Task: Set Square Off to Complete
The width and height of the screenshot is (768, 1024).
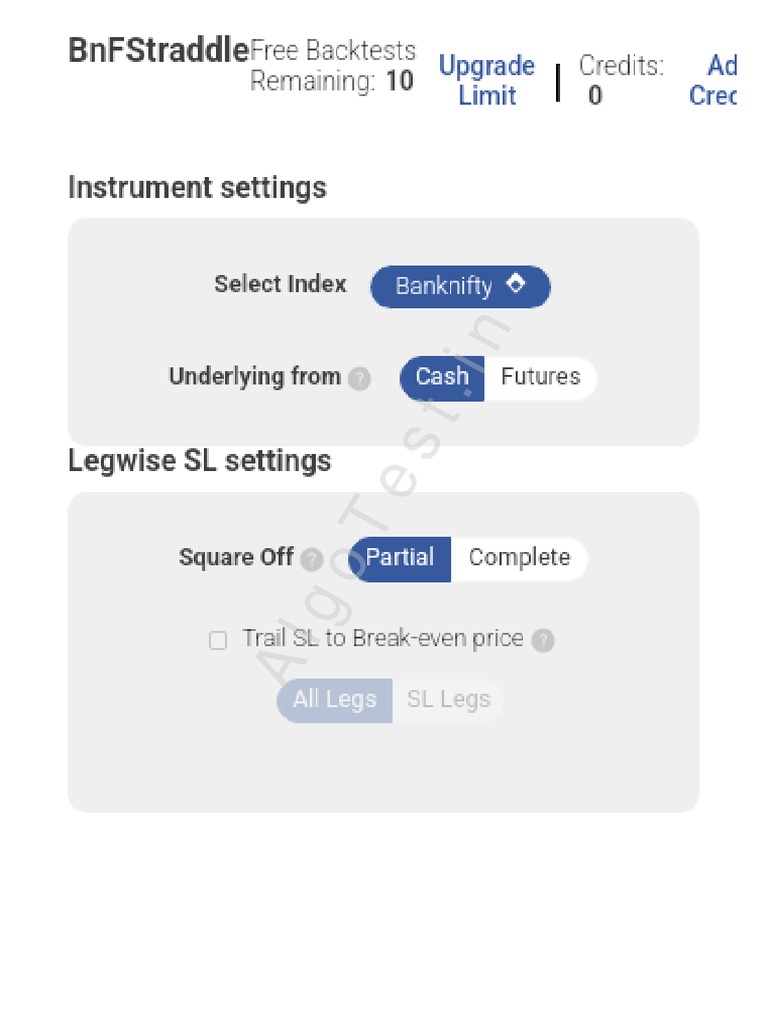Action: tap(519, 558)
